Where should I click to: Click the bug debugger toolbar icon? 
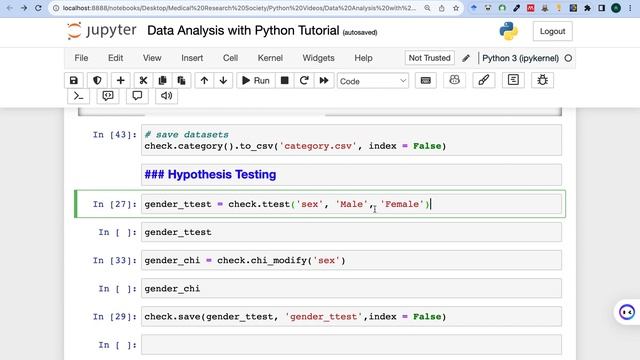542,80
